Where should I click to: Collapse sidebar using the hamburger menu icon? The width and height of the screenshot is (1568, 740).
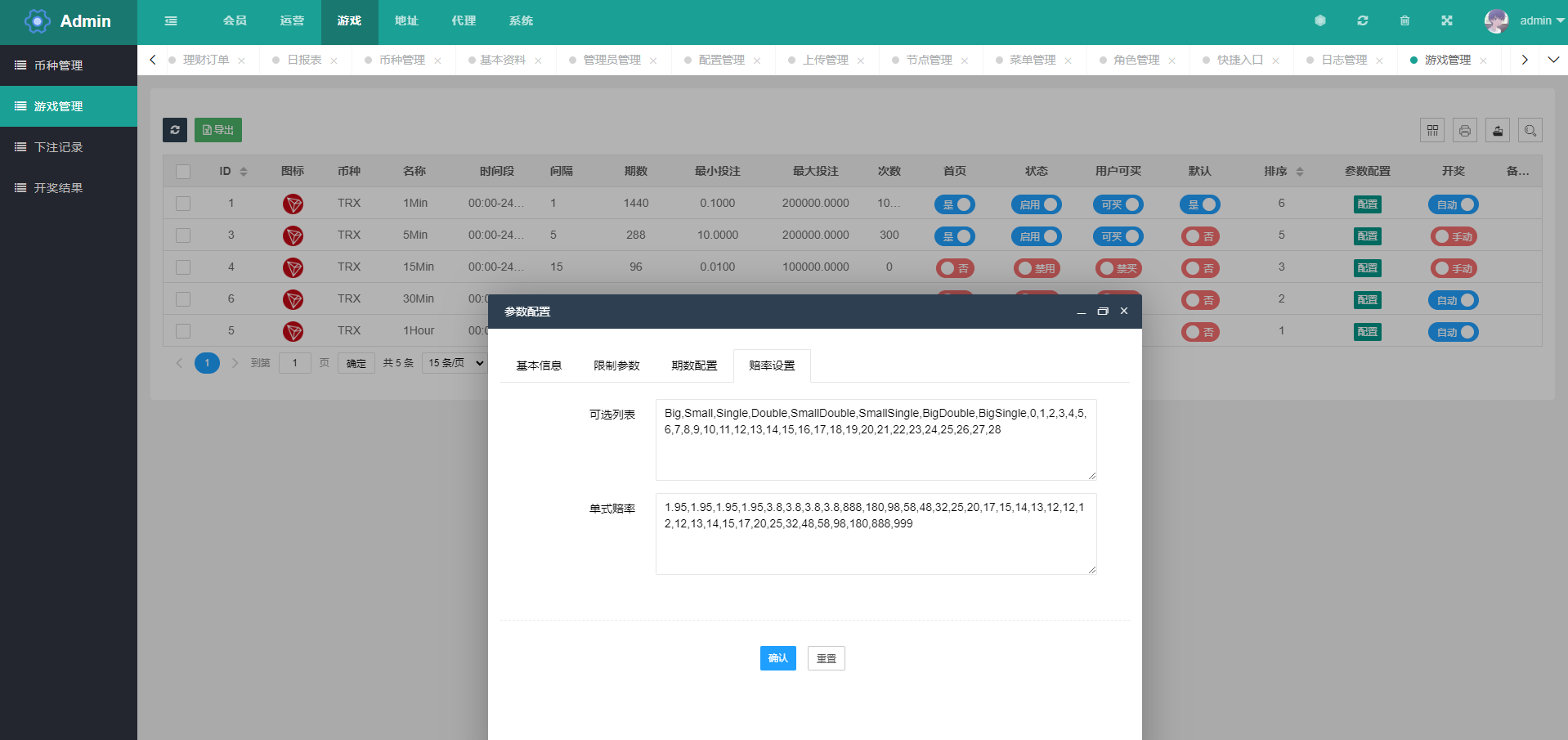tap(171, 20)
